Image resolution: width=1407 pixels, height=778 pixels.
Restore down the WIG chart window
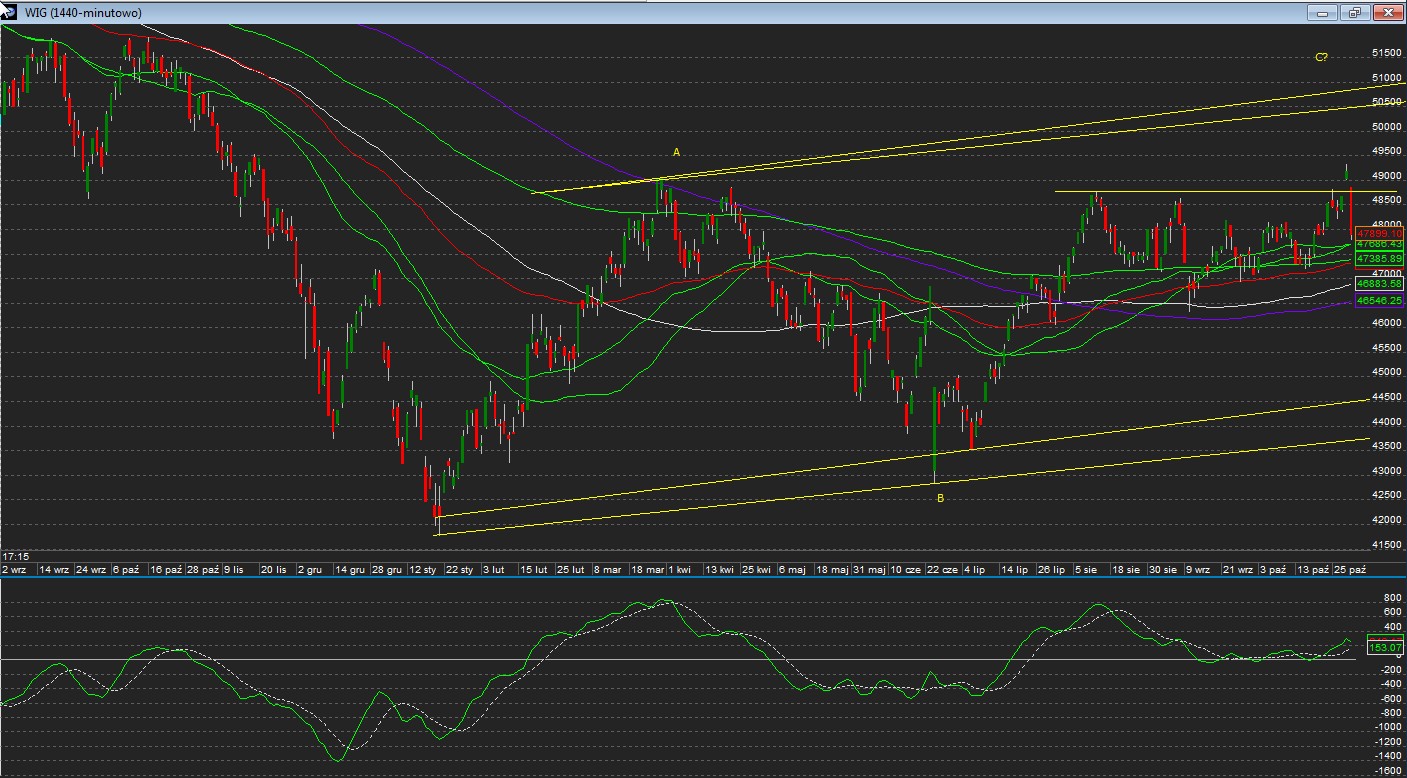click(x=1355, y=13)
